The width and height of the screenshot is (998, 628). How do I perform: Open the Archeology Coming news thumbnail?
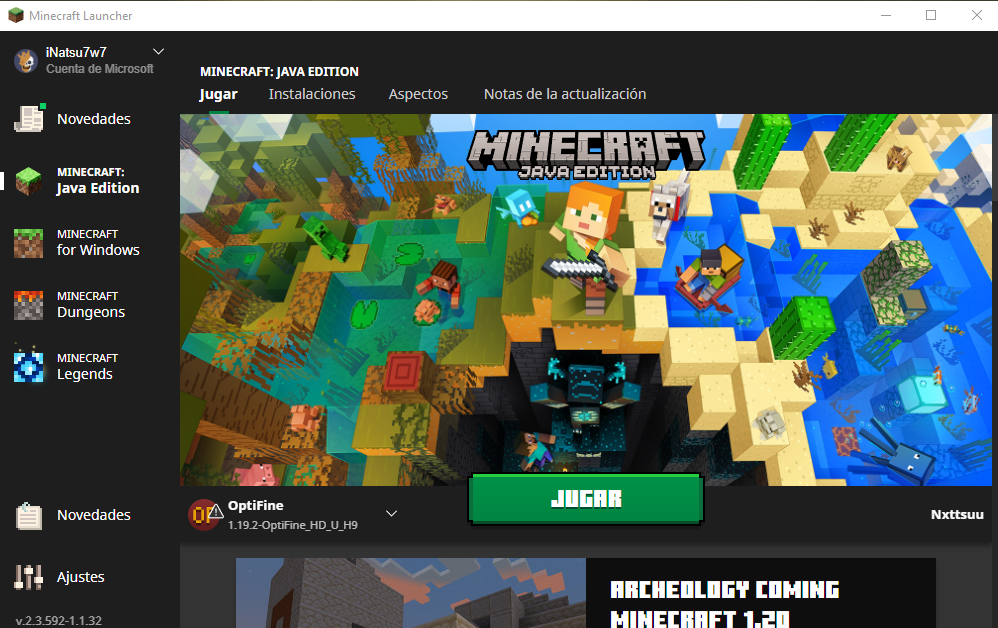click(411, 593)
